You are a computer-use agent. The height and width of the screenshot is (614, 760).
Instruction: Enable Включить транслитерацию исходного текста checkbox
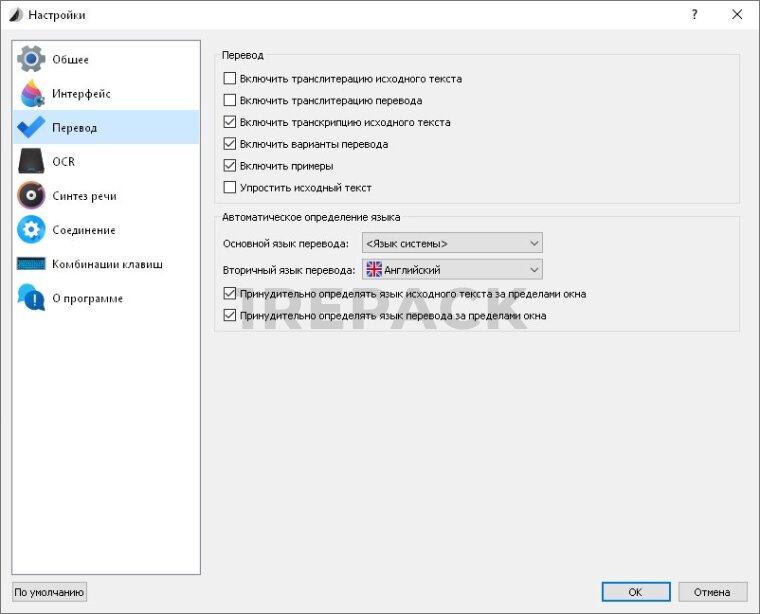click(230, 78)
